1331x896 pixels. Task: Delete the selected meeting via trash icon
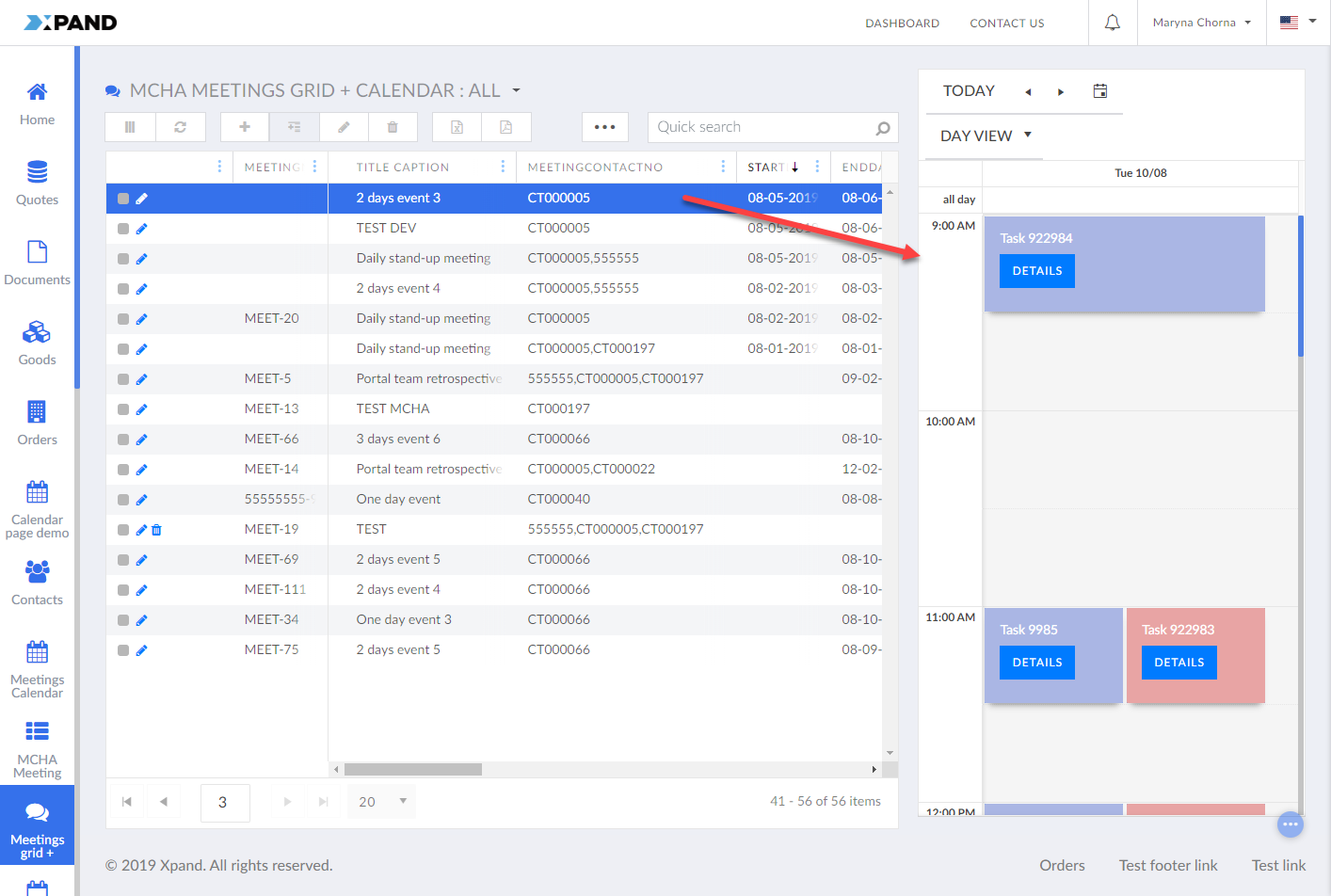tap(393, 126)
